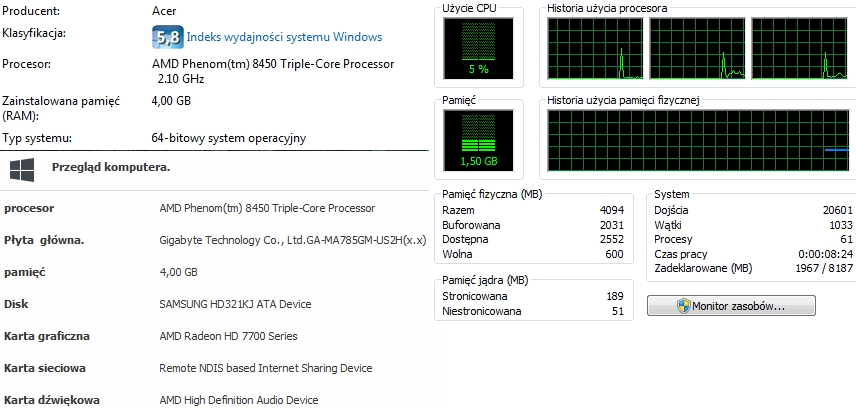Viewport: 856px width, 409px height.
Task: Click the shield icon on Monitor zasobów
Action: pos(684,306)
